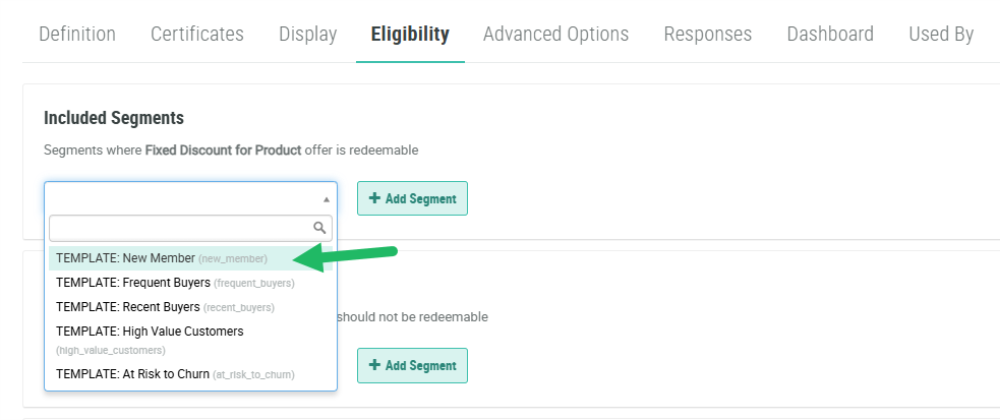The width and height of the screenshot is (1000, 420).
Task: Type in the segment search field
Action: (x=180, y=228)
